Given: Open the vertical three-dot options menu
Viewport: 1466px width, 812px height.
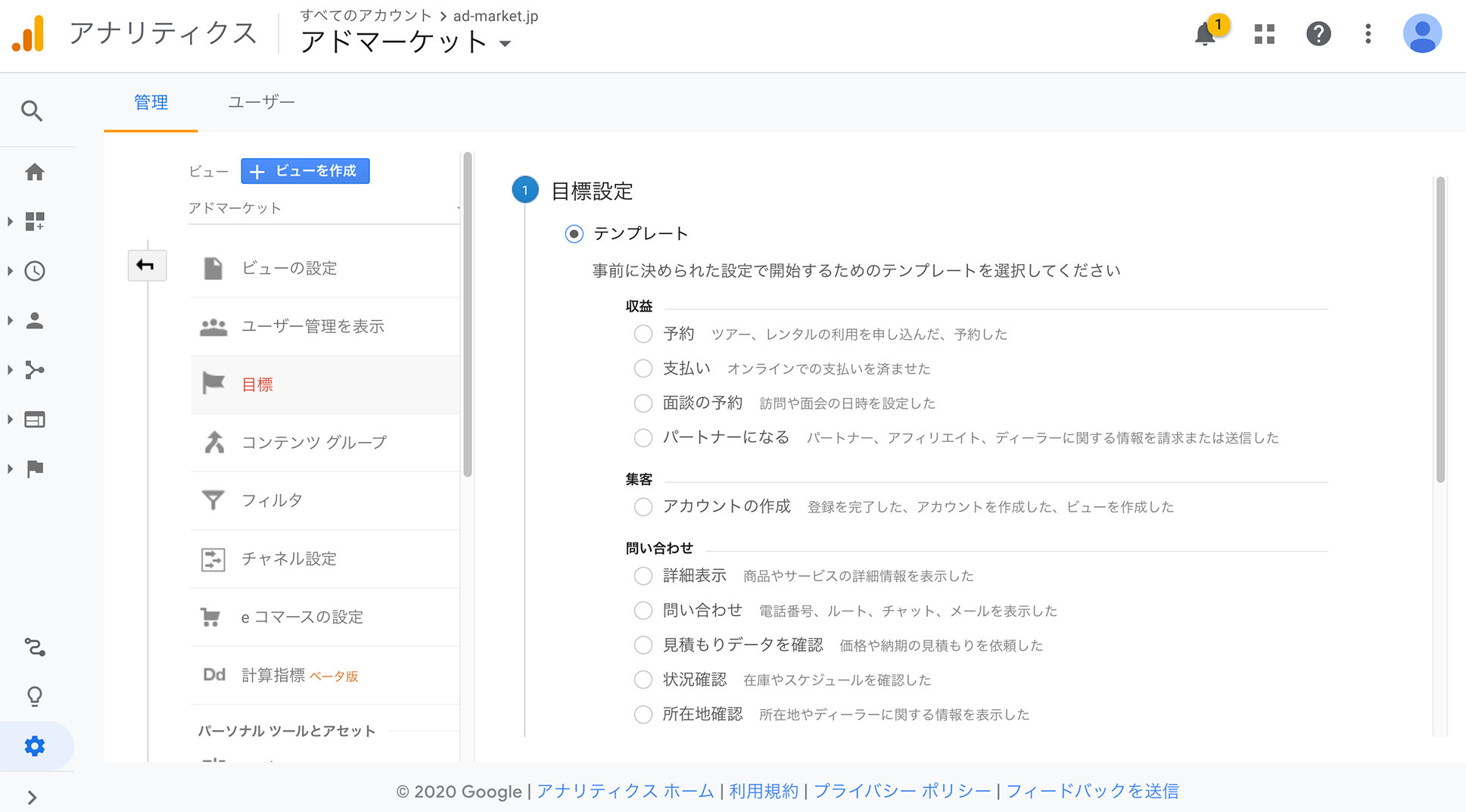Looking at the screenshot, I should (x=1368, y=34).
